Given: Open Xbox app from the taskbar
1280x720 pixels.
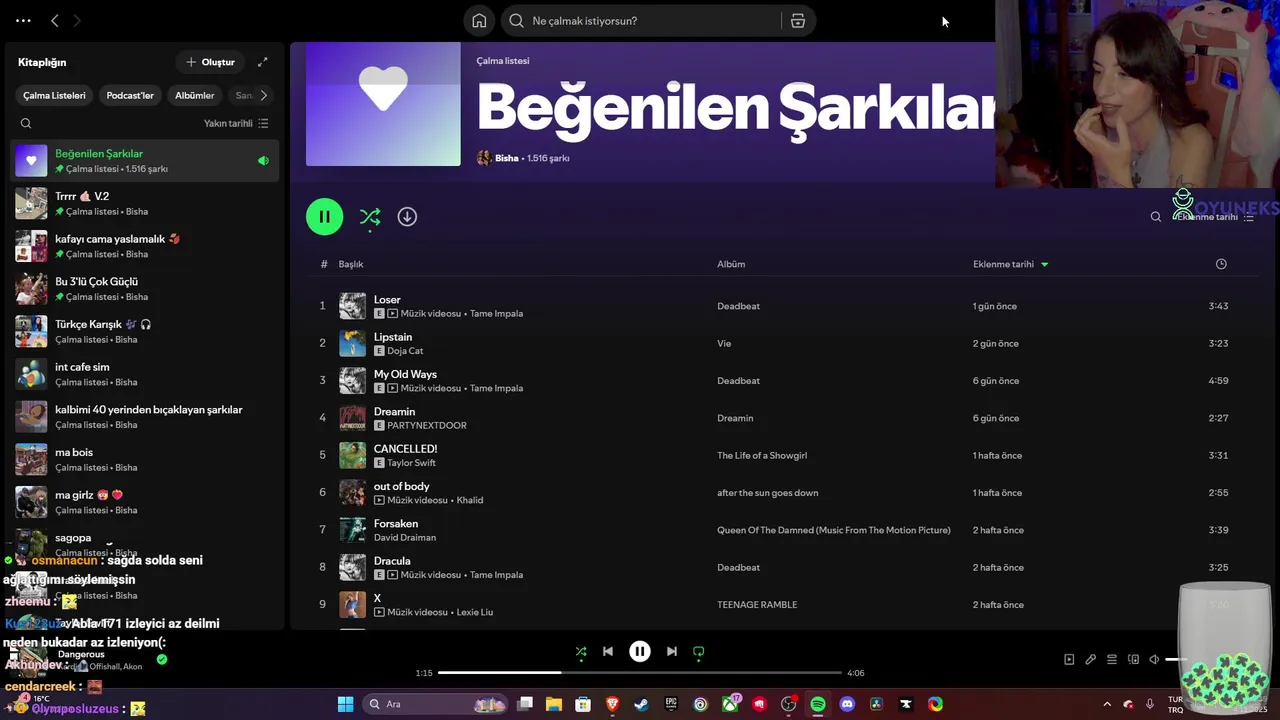Looking at the screenshot, I should [x=730, y=704].
